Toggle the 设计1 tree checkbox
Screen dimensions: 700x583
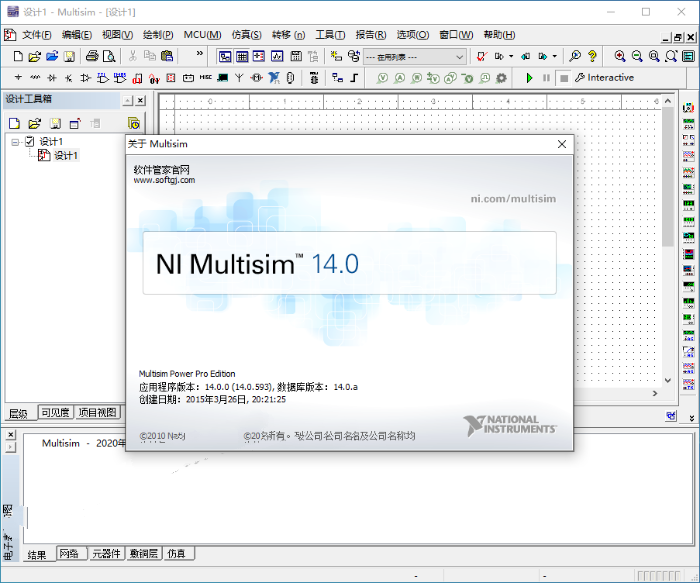click(29, 142)
